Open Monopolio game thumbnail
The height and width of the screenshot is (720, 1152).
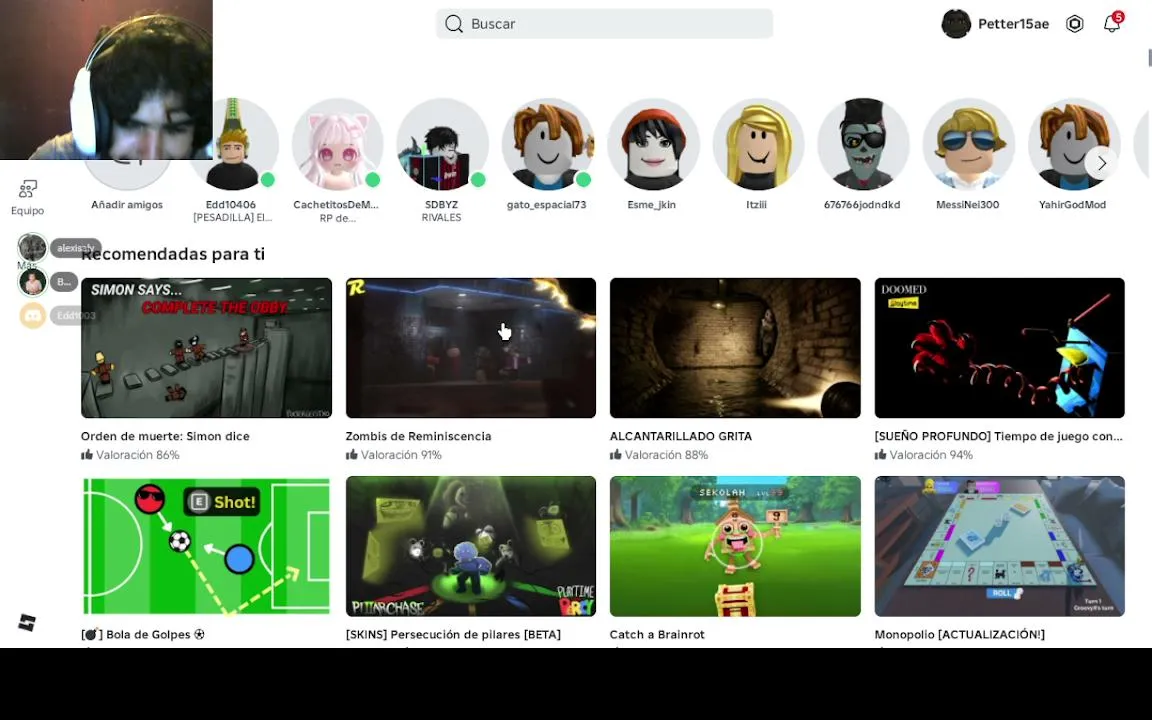(x=999, y=546)
